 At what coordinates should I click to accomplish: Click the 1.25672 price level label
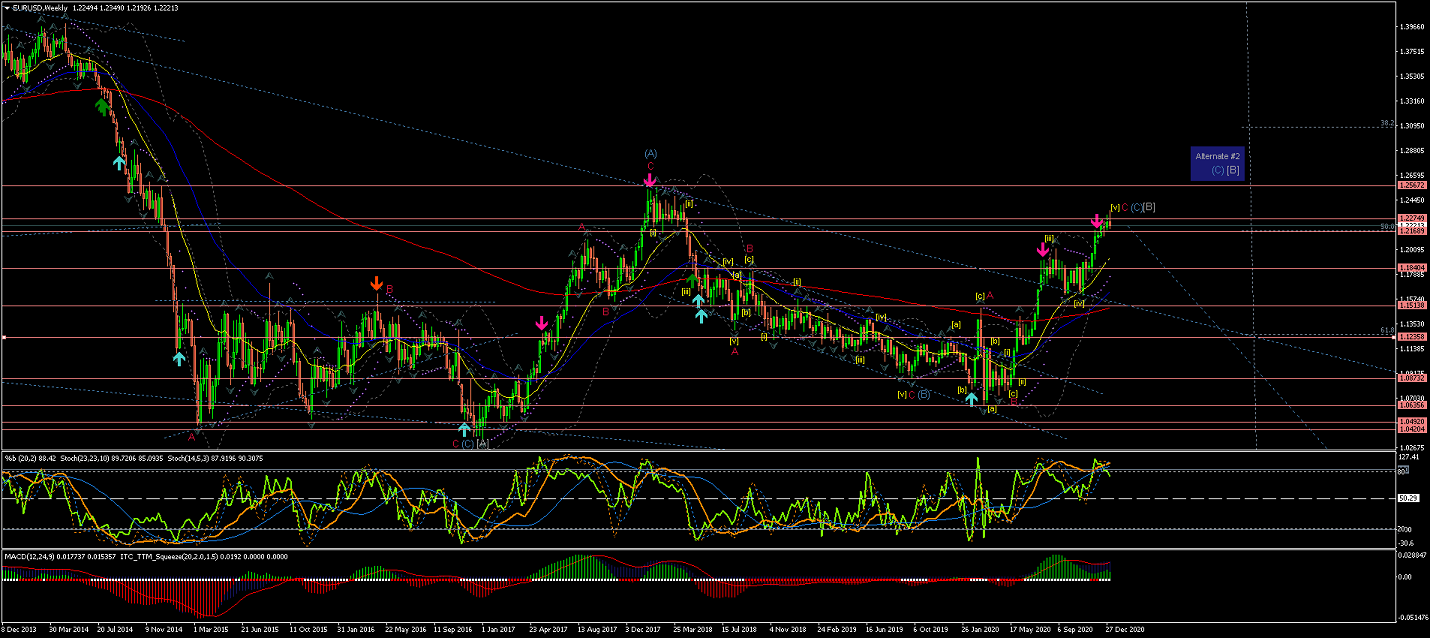[1412, 186]
